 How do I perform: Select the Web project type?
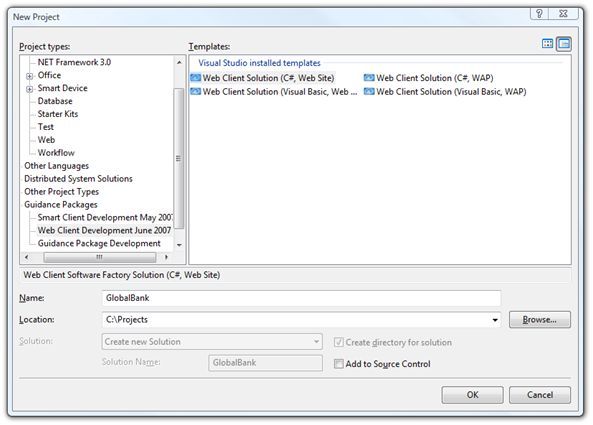[x=46, y=140]
